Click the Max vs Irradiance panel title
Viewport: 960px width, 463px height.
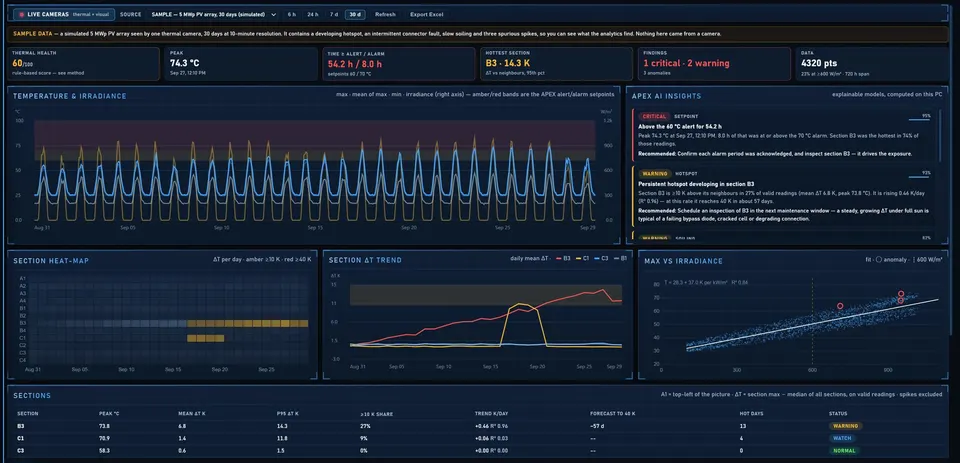tap(683, 261)
